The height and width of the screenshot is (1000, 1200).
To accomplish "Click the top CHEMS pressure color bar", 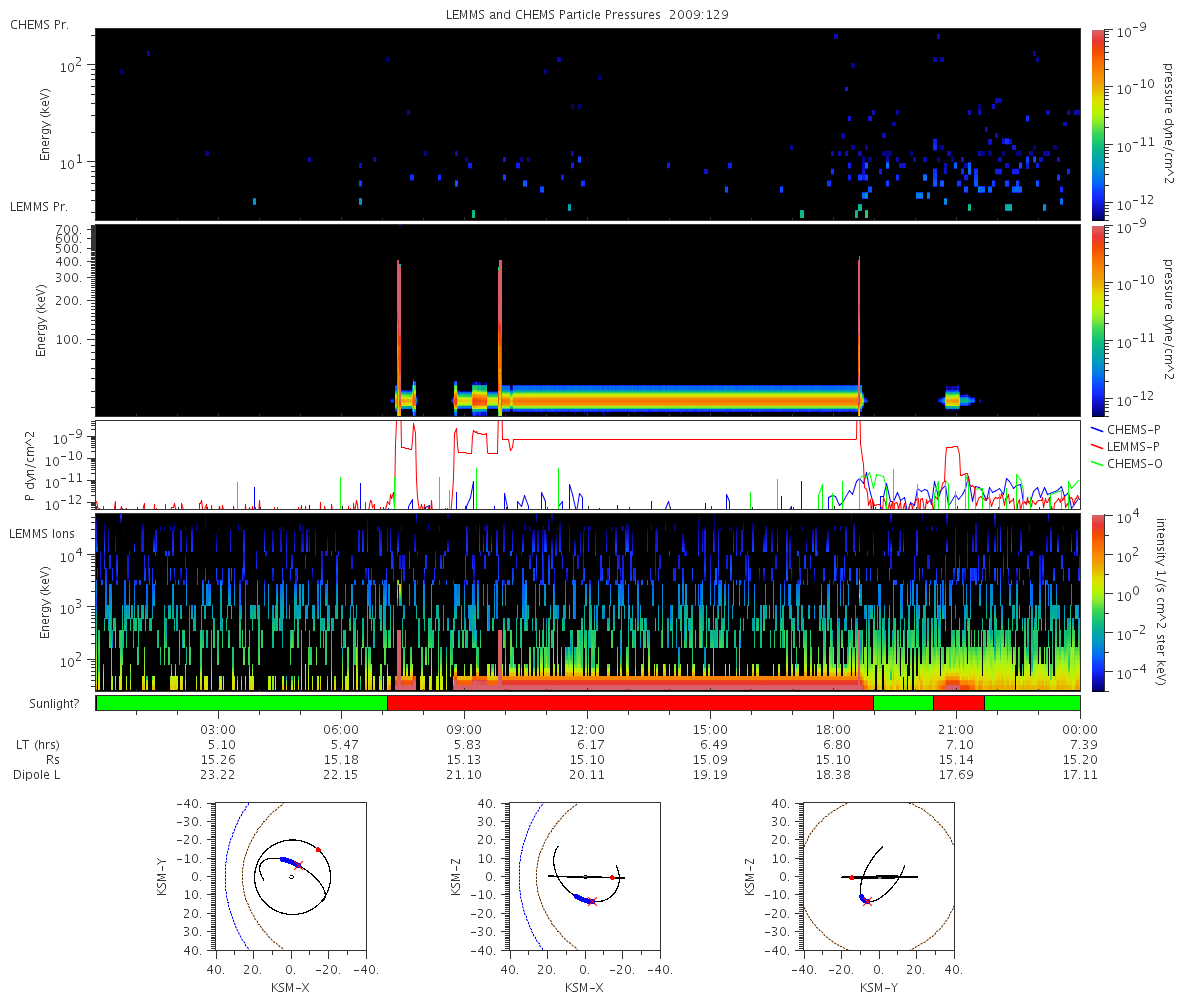I will click(1098, 124).
